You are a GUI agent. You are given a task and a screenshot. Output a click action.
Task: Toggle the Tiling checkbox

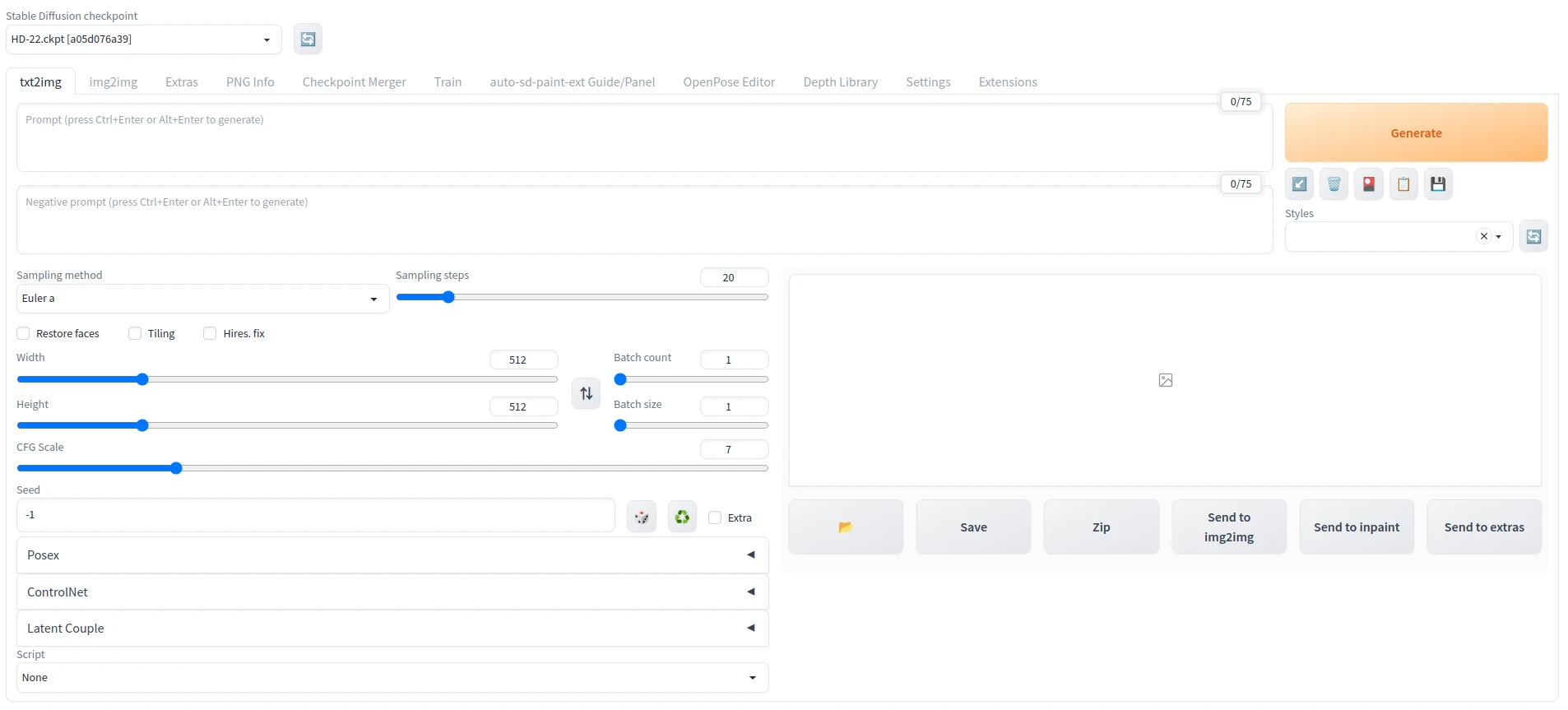tap(135, 333)
